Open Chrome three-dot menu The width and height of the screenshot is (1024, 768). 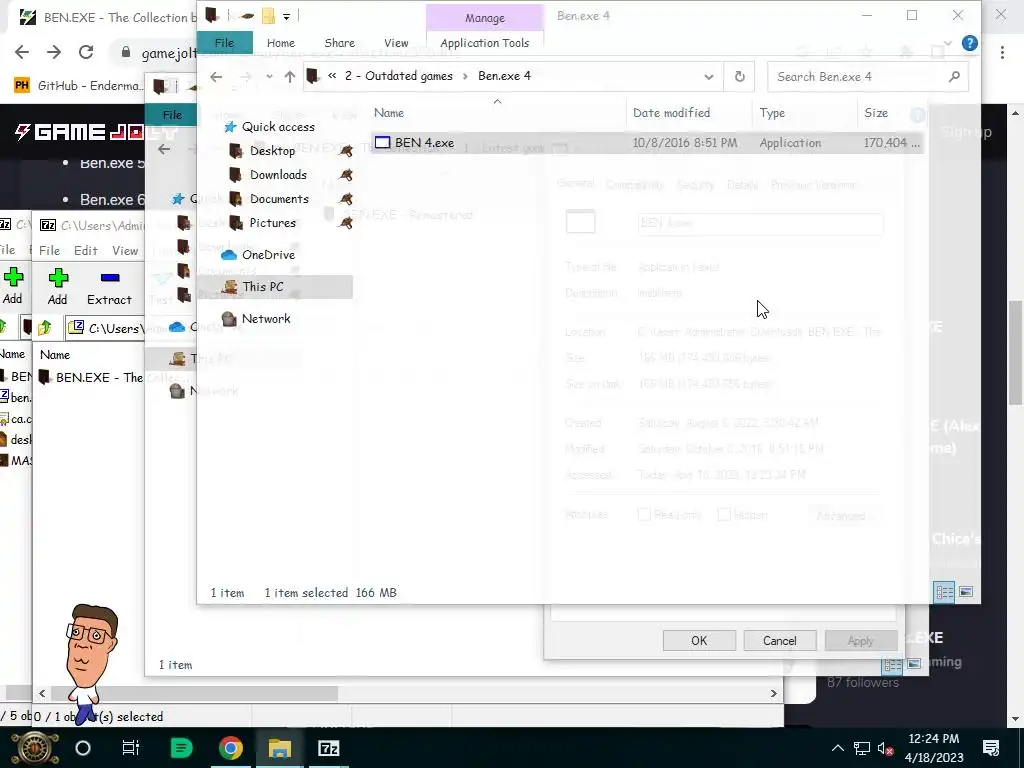point(1002,52)
